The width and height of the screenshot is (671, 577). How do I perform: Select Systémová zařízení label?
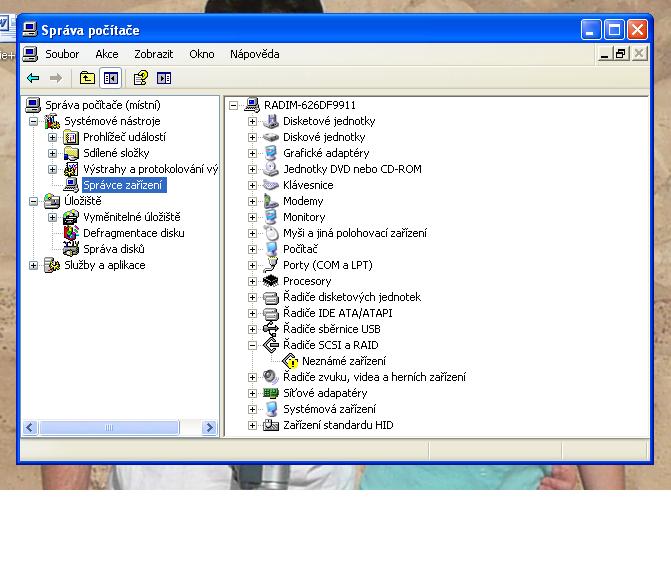pyautogui.click(x=330, y=409)
